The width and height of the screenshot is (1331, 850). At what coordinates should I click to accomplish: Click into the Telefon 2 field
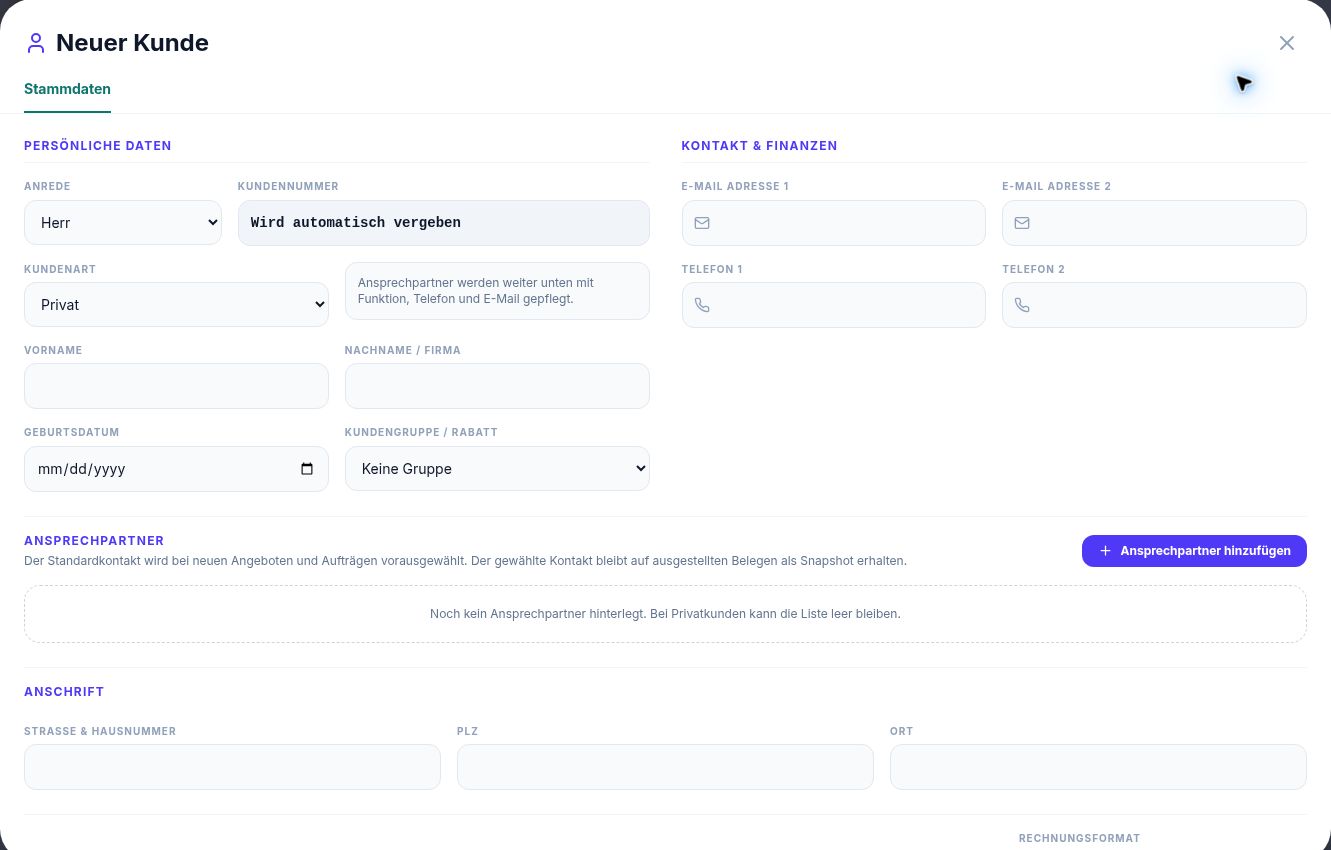pyautogui.click(x=1154, y=305)
